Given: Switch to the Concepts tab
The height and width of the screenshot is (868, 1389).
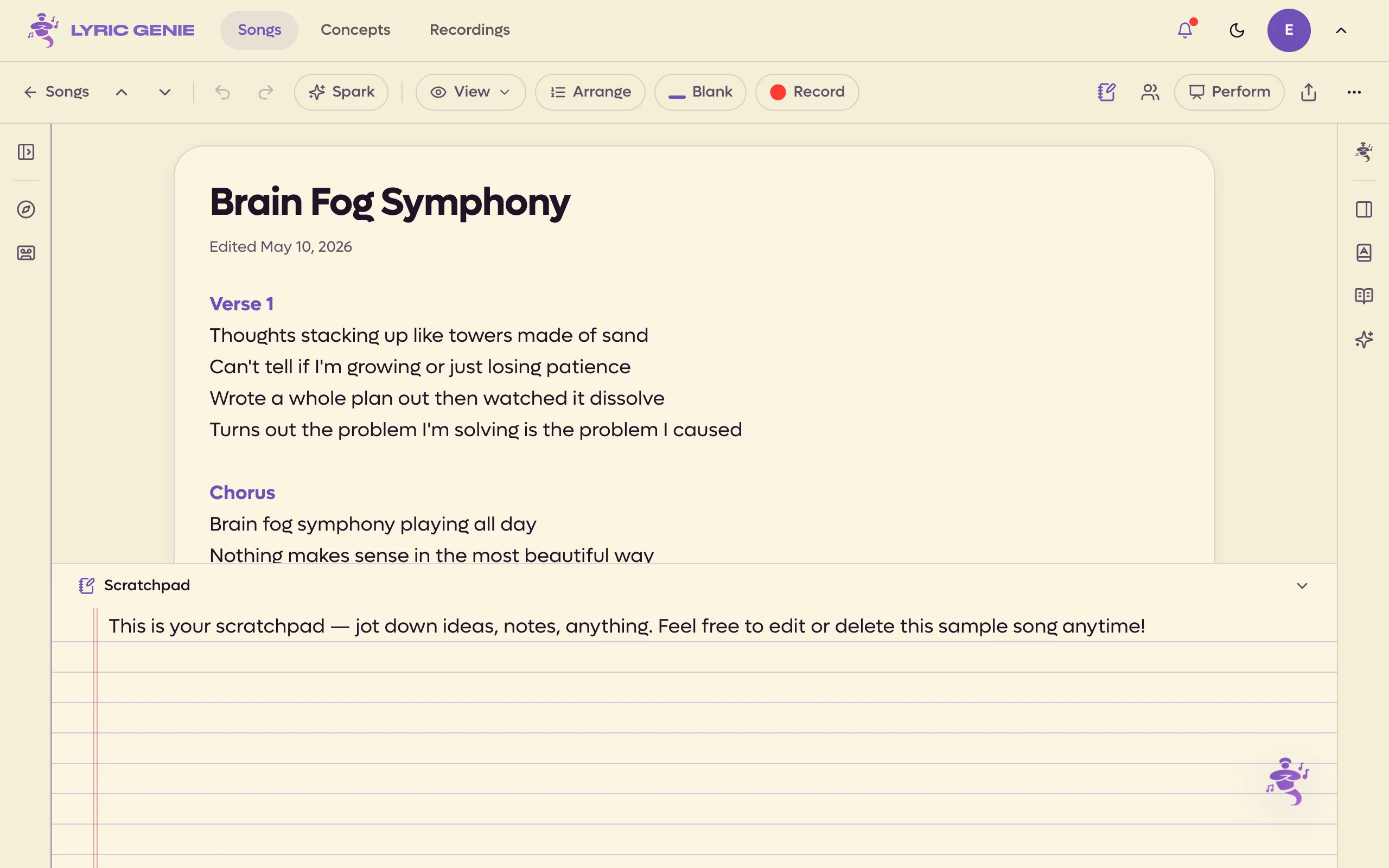Looking at the screenshot, I should (355, 30).
